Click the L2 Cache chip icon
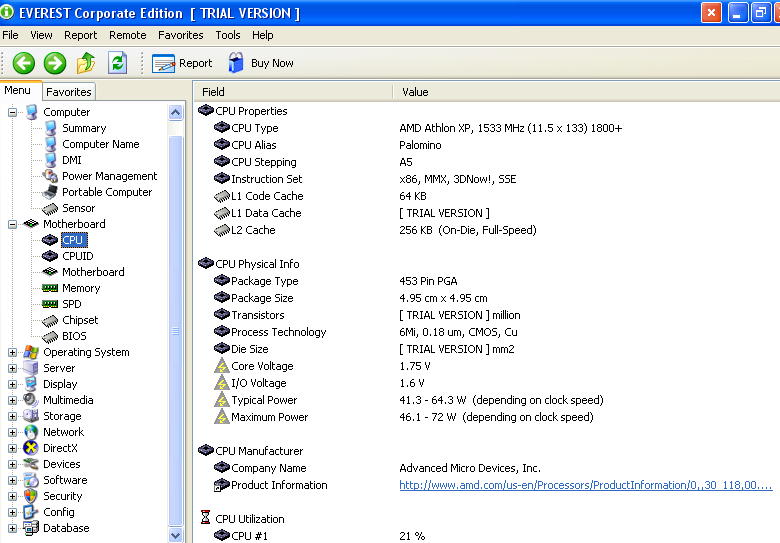The height and width of the screenshot is (543, 780). point(221,230)
